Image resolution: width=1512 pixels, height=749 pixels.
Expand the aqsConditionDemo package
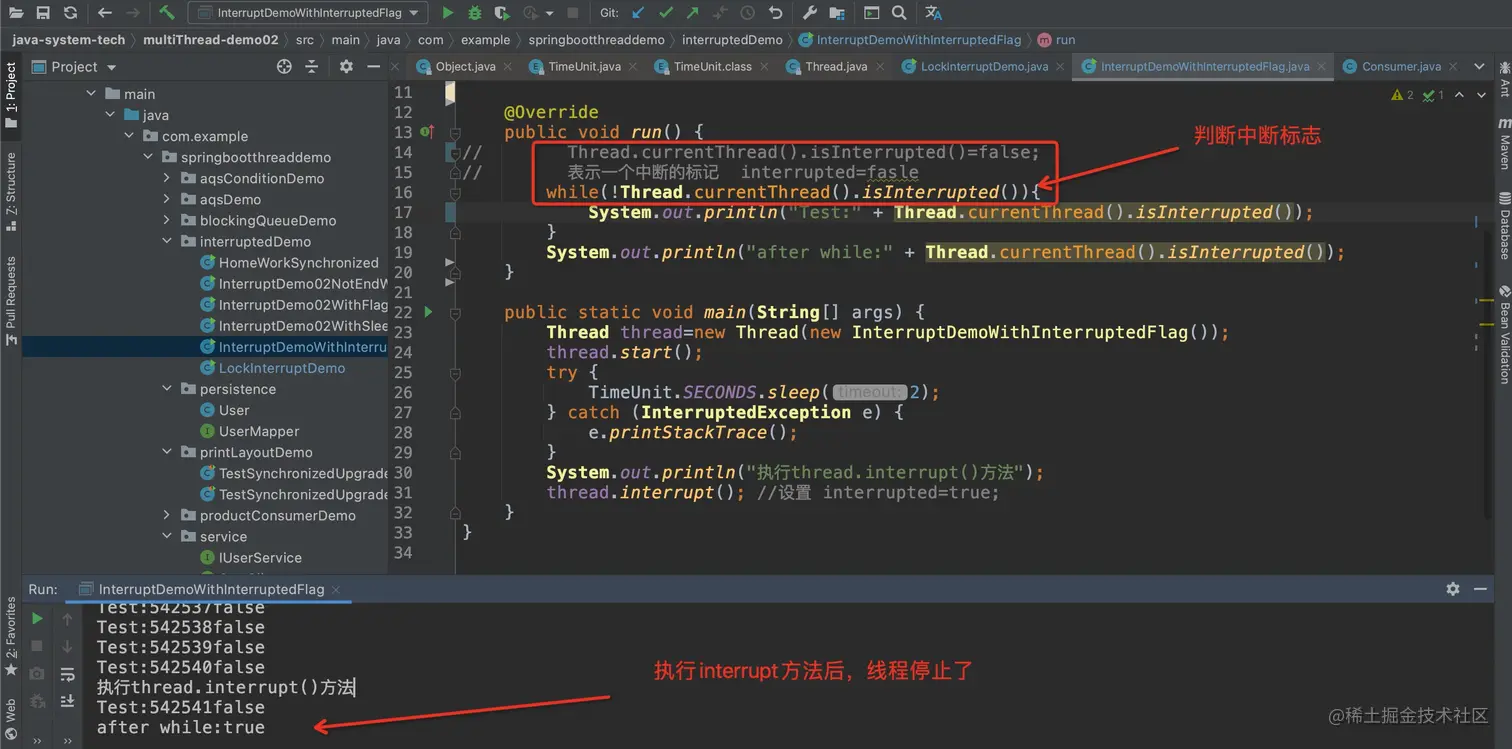point(167,178)
